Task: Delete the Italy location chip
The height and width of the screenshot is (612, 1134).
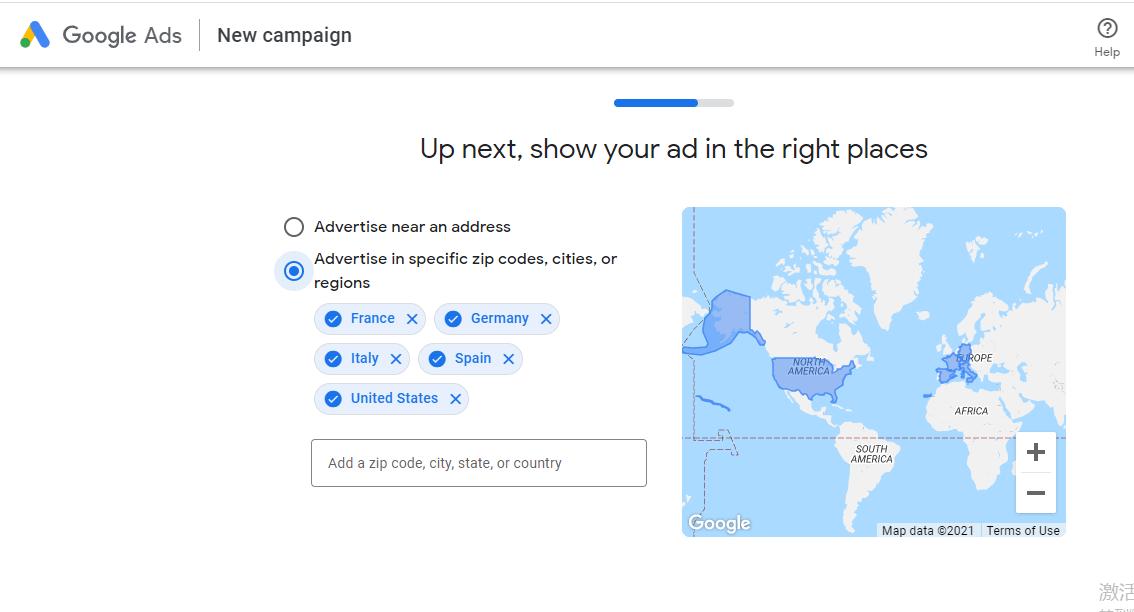Action: click(396, 359)
